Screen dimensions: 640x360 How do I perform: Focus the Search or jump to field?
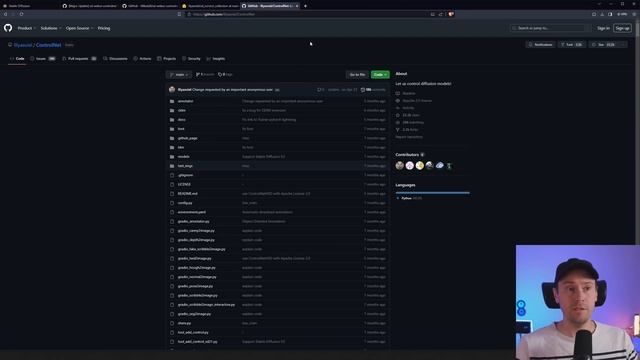tap(550, 28)
